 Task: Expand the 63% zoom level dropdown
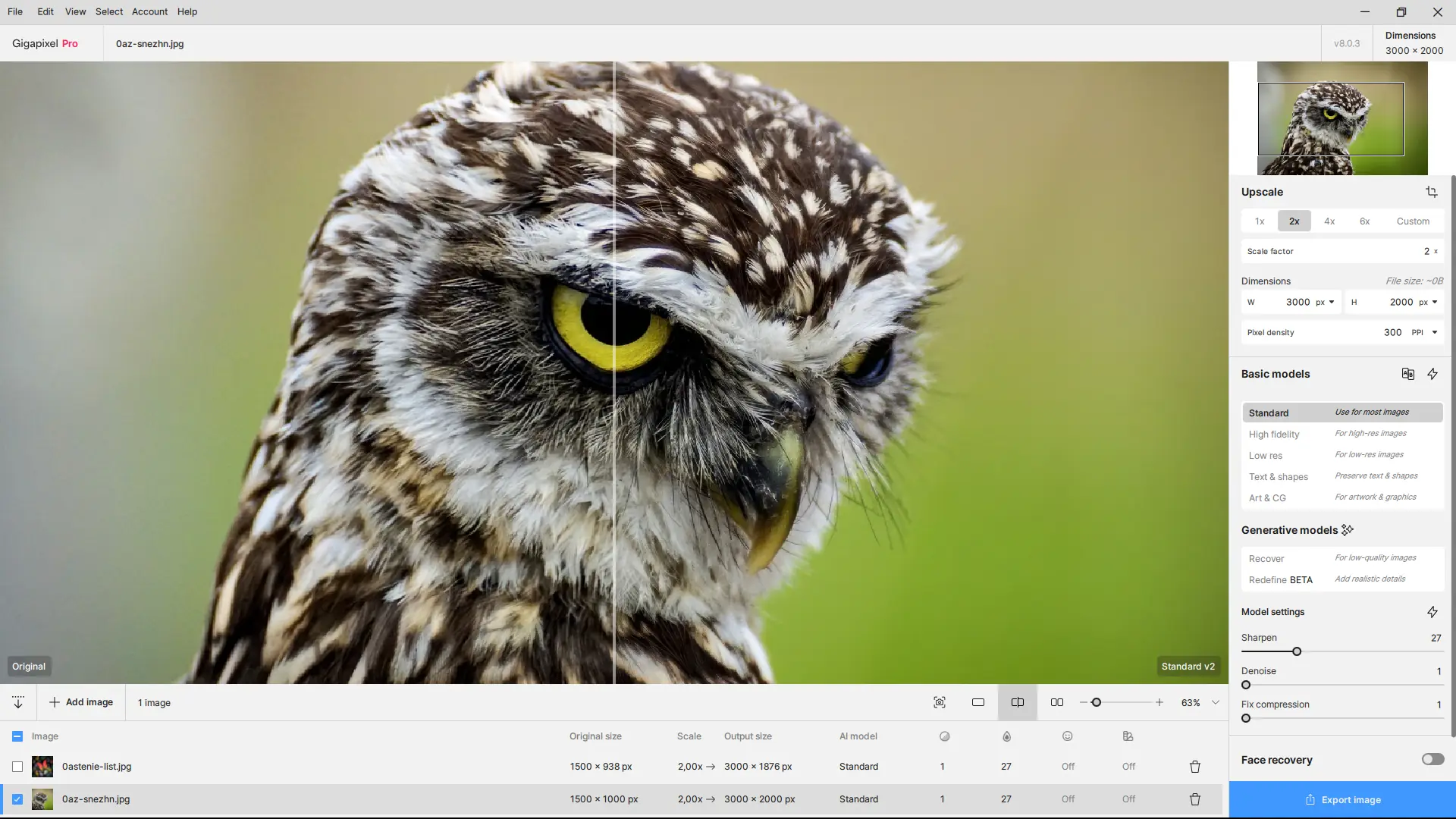[1216, 702]
